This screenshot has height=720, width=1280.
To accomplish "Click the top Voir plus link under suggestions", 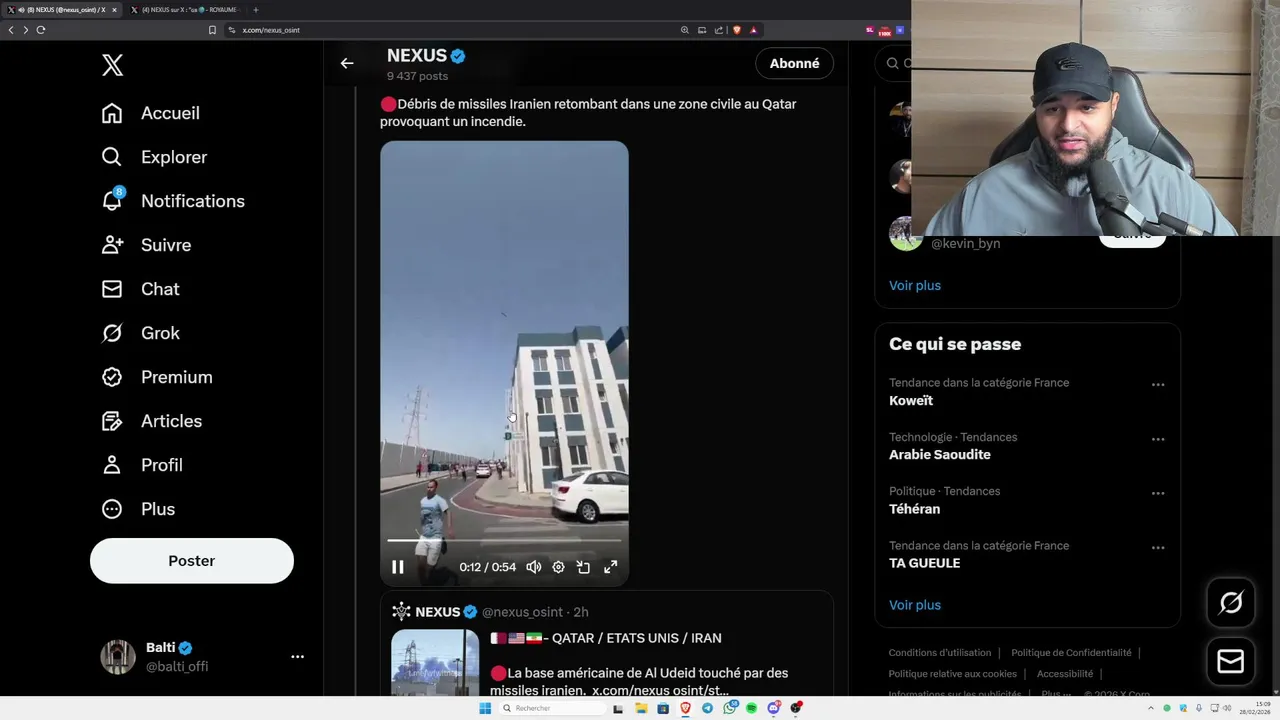I will [x=915, y=285].
